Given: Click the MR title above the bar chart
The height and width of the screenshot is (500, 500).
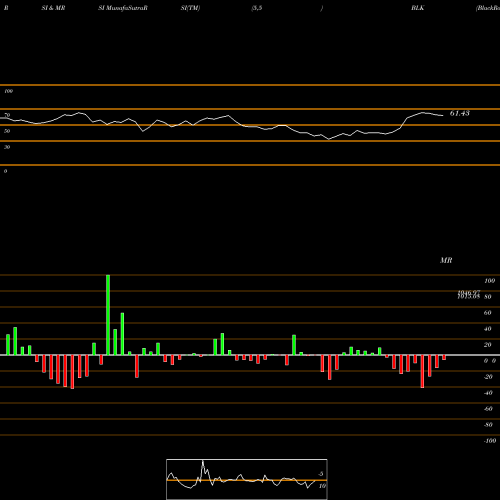Looking at the screenshot, I should (x=446, y=260).
